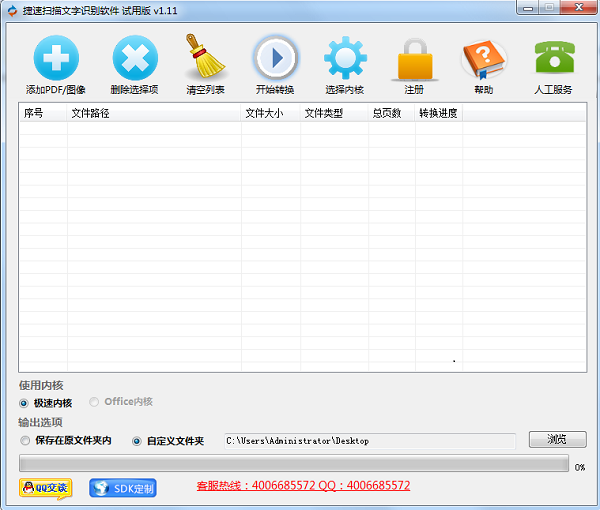
Task: Minimize the window
Action: (x=528, y=7)
